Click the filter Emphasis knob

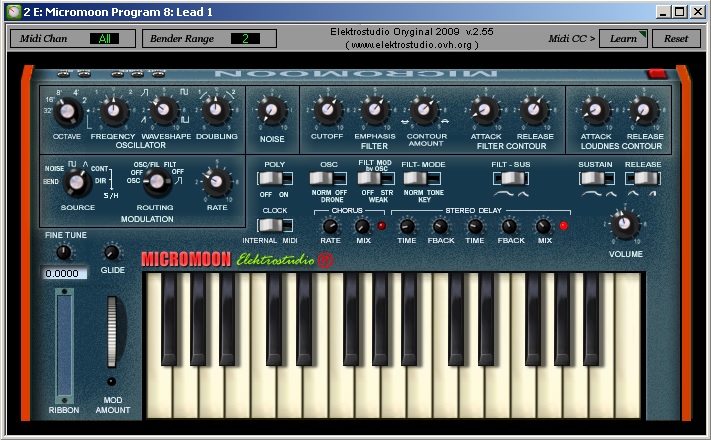point(375,110)
